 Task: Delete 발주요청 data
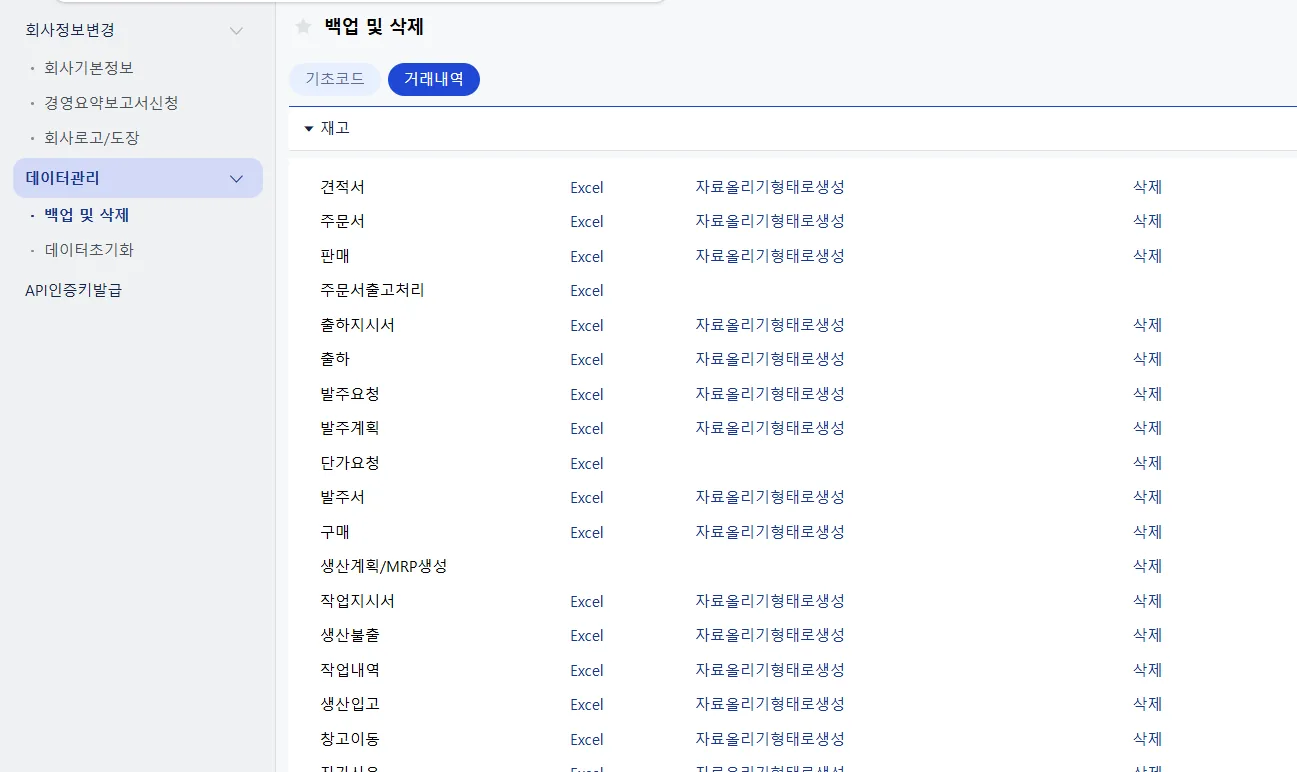click(1147, 394)
